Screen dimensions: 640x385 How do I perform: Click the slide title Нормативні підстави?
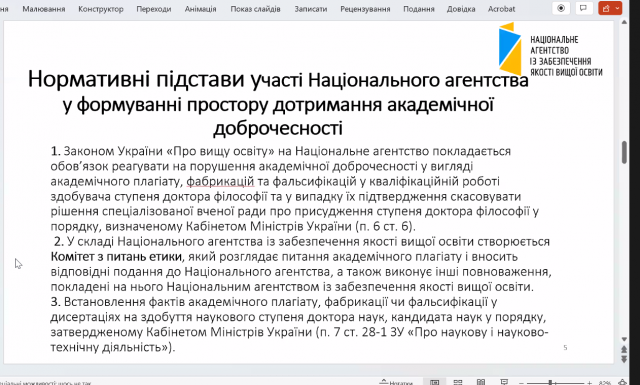(278, 103)
